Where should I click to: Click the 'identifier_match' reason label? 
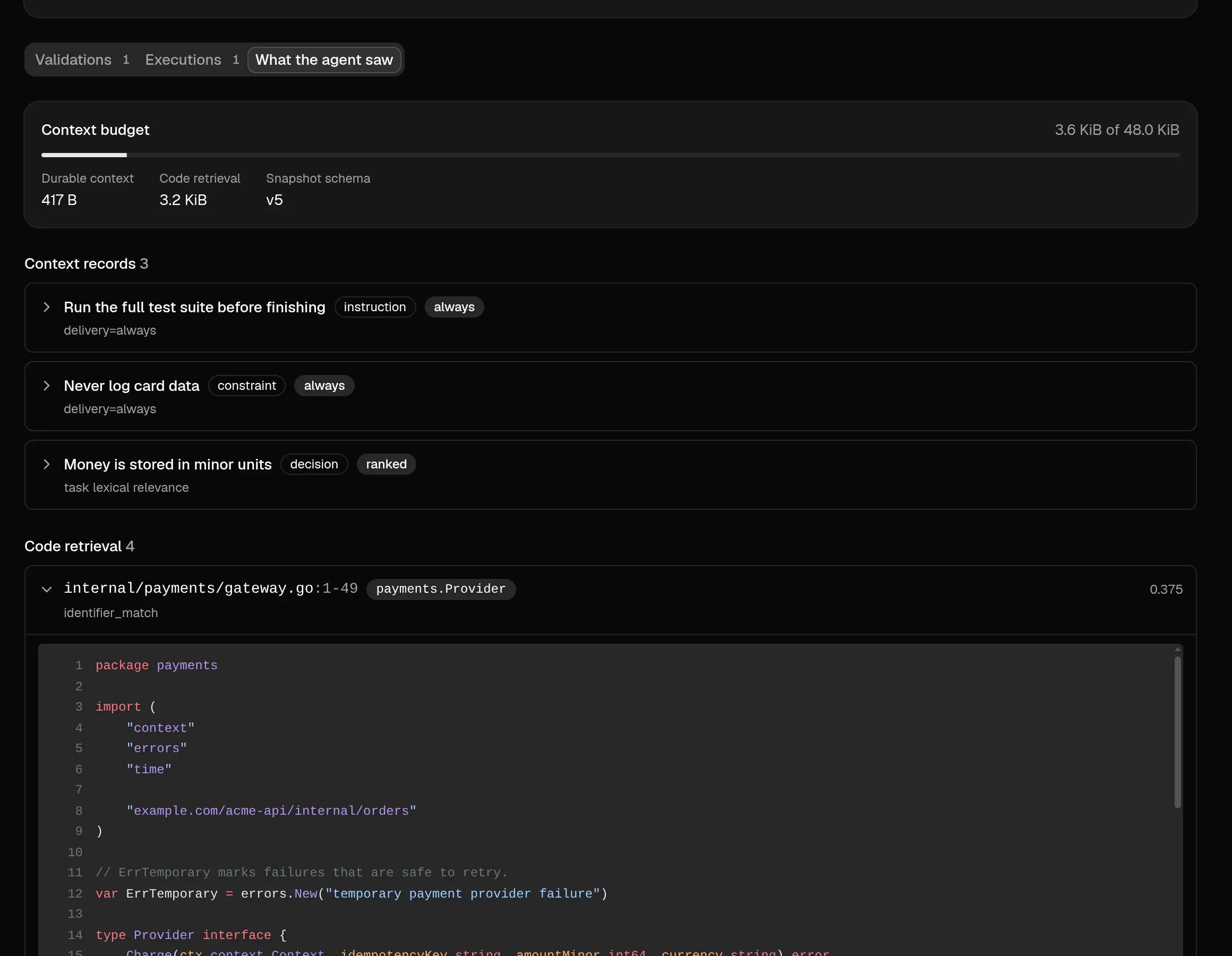(x=110, y=613)
